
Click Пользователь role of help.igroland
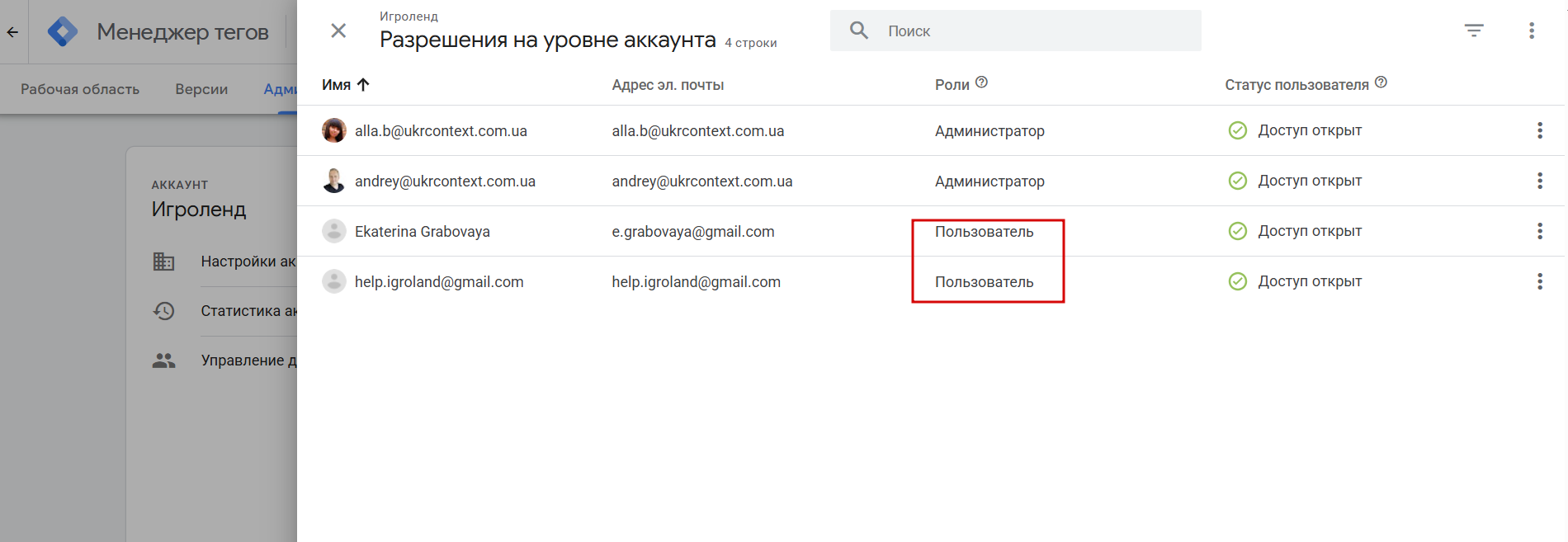[x=984, y=282]
